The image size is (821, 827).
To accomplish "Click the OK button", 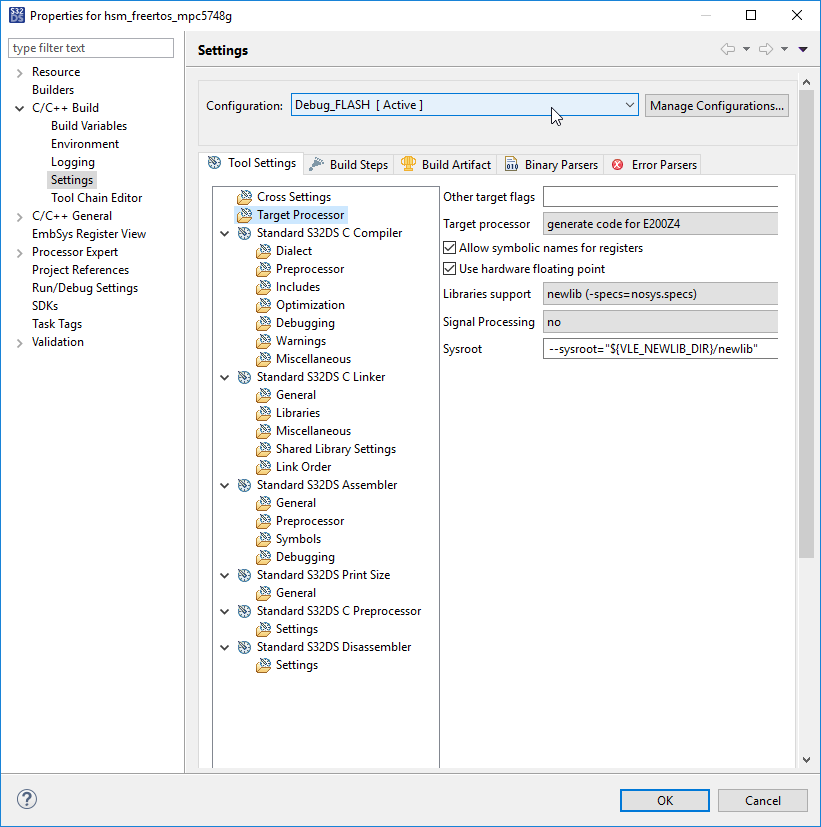I will click(x=664, y=800).
